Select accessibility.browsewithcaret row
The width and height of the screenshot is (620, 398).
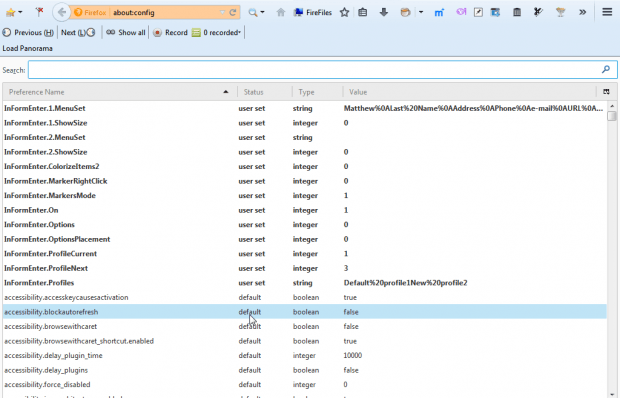(304, 326)
